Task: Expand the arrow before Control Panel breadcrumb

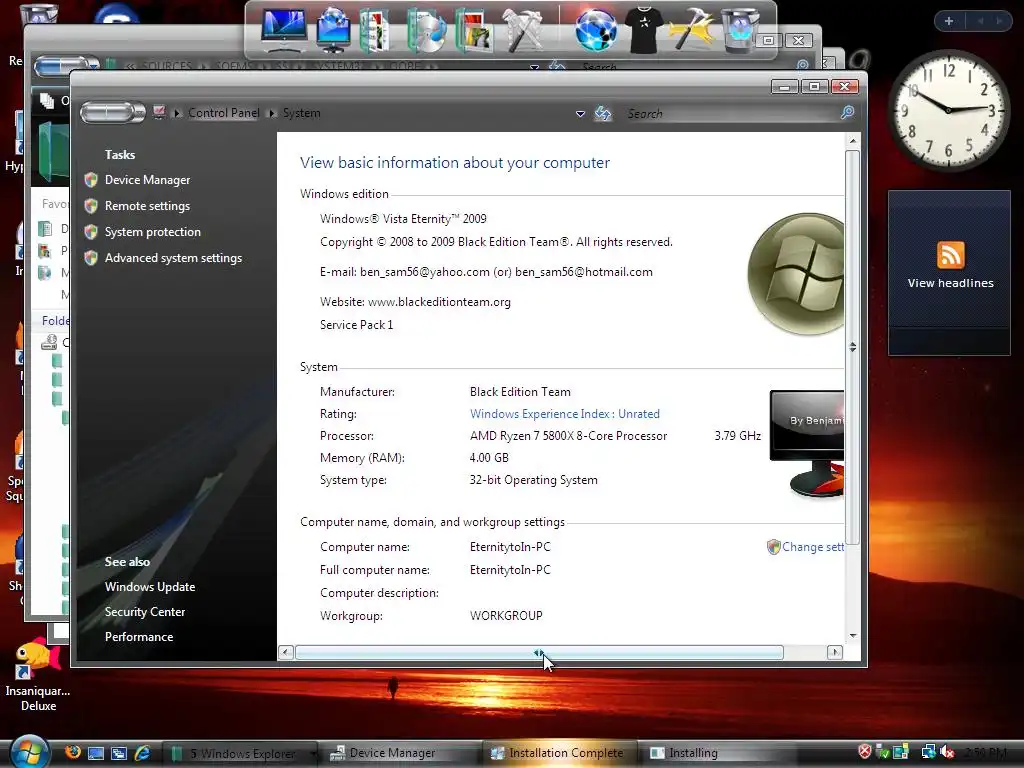Action: tap(177, 113)
